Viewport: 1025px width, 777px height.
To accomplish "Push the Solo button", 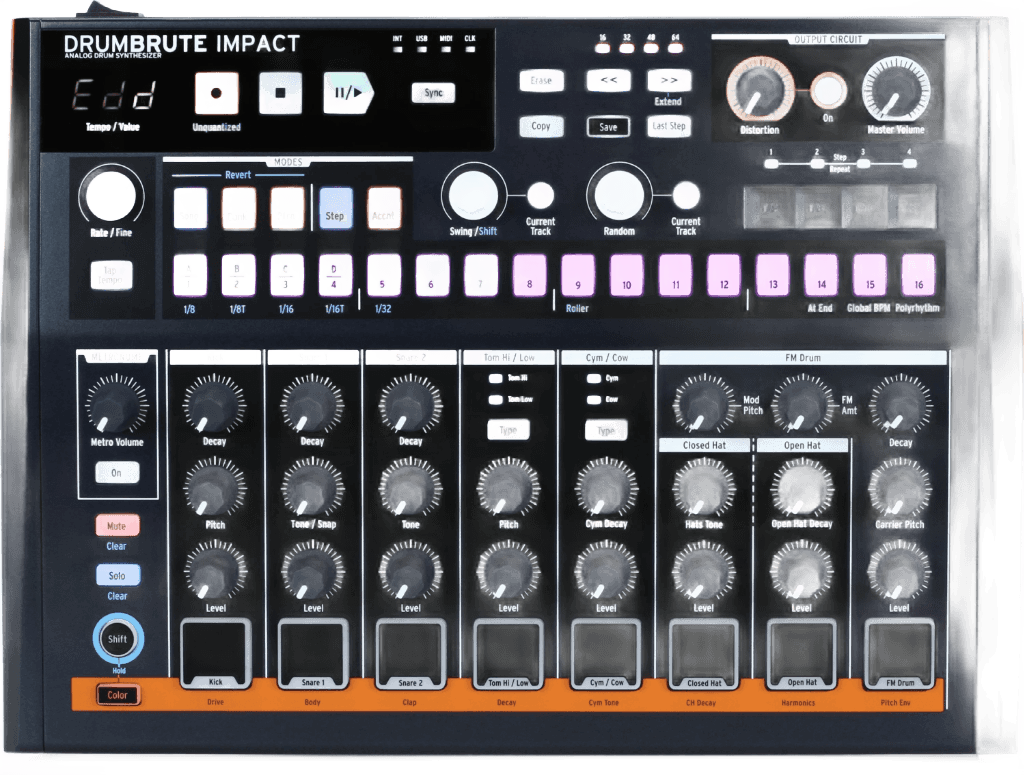I will click(117, 575).
